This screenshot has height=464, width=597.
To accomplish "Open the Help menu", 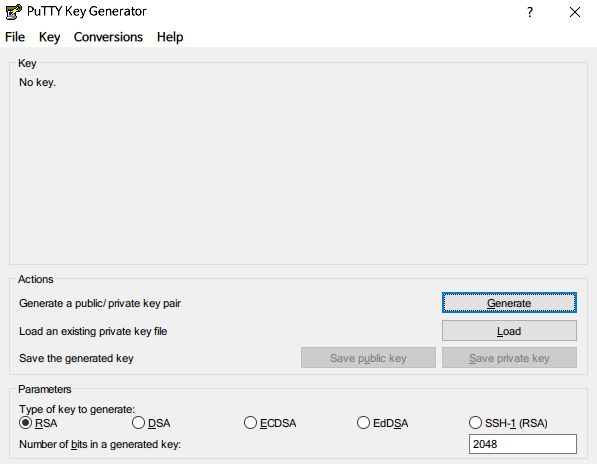I will [170, 37].
